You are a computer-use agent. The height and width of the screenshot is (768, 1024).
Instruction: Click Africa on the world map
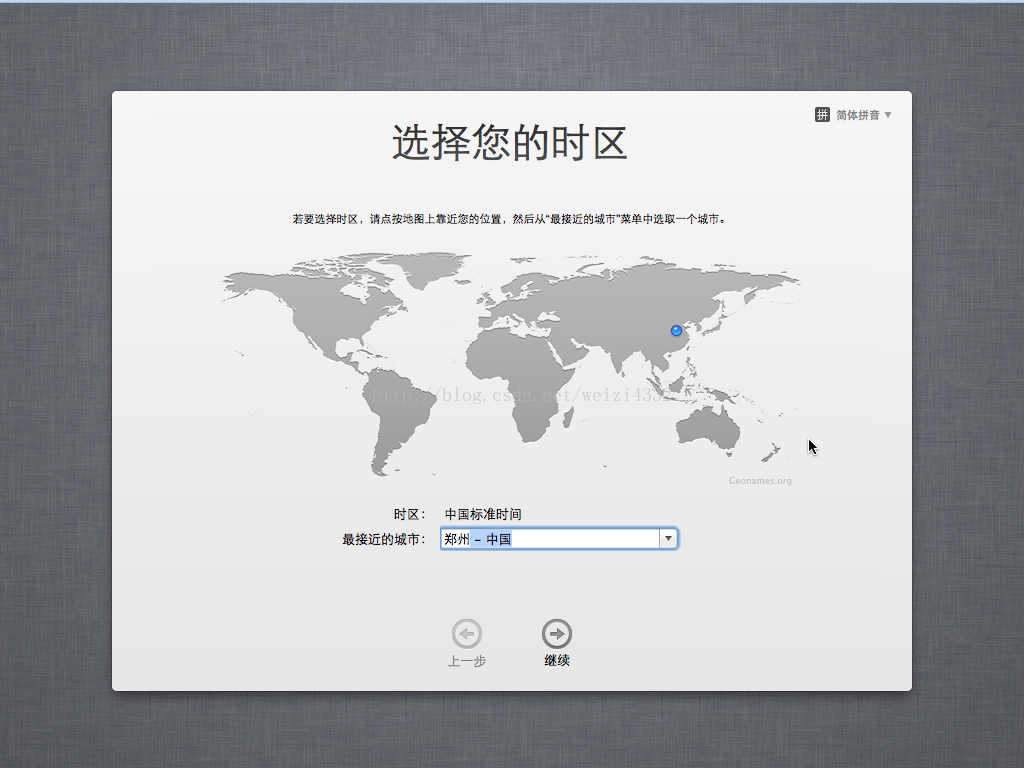click(516, 379)
